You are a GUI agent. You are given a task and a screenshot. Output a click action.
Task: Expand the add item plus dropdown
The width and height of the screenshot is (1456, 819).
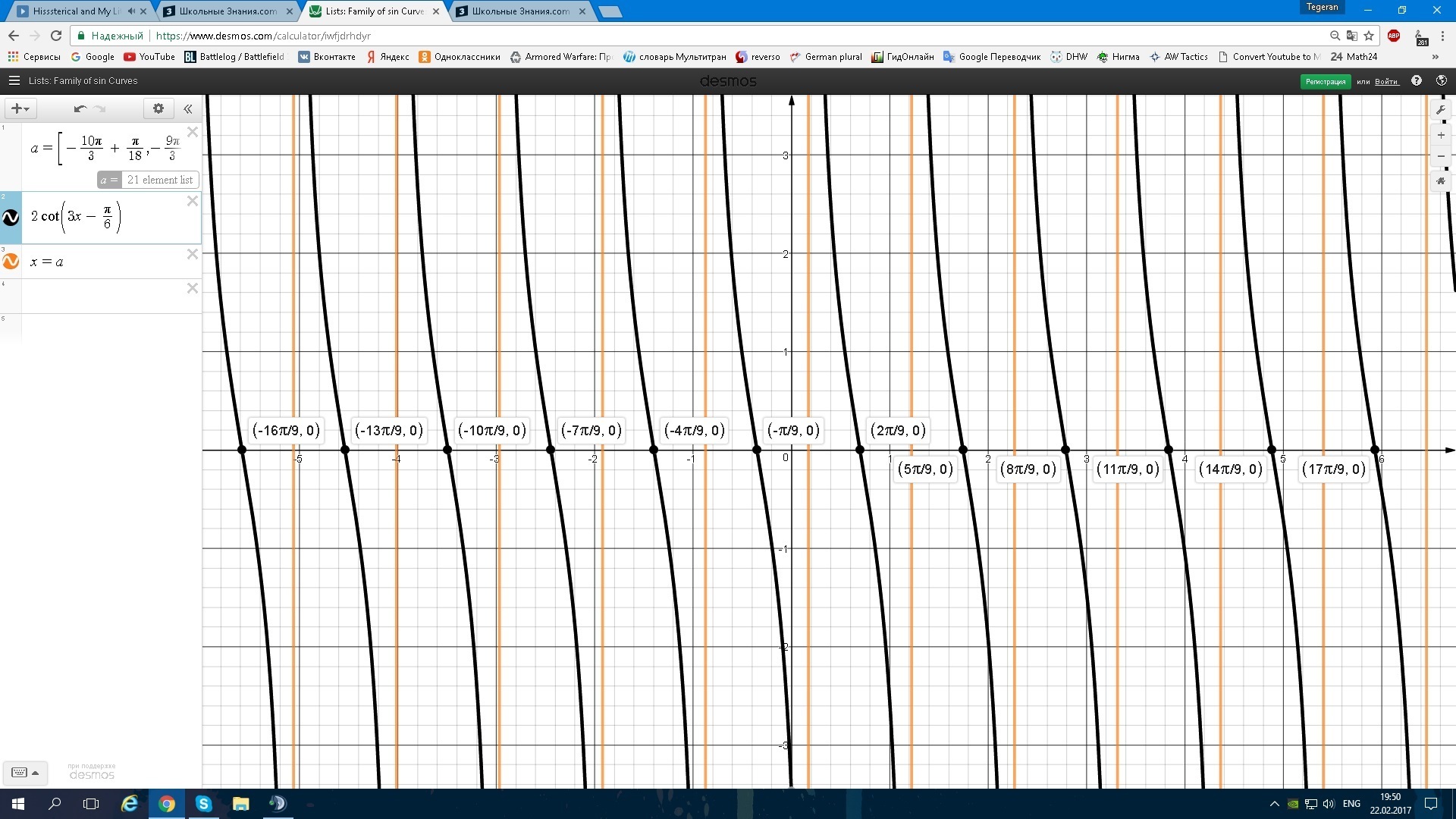(x=20, y=108)
